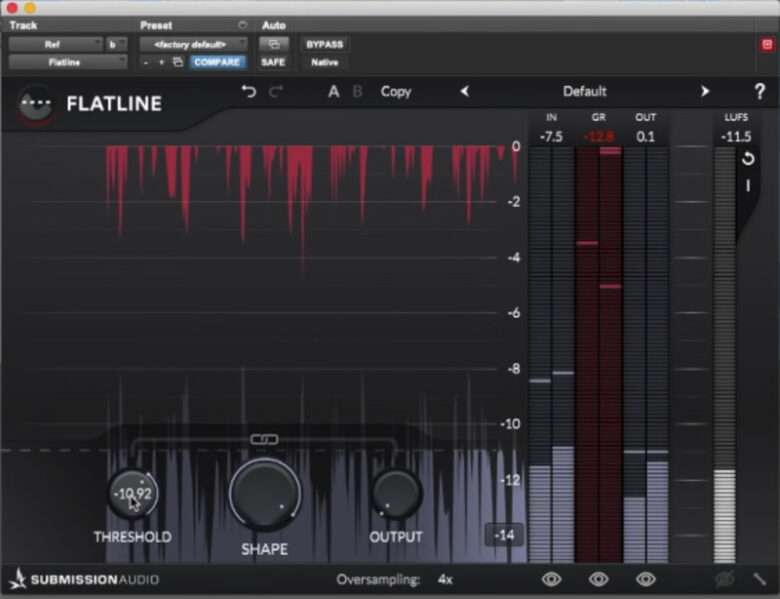Image resolution: width=780 pixels, height=599 pixels.
Task: Toggle OUT meter visibility eye
Action: tap(646, 579)
